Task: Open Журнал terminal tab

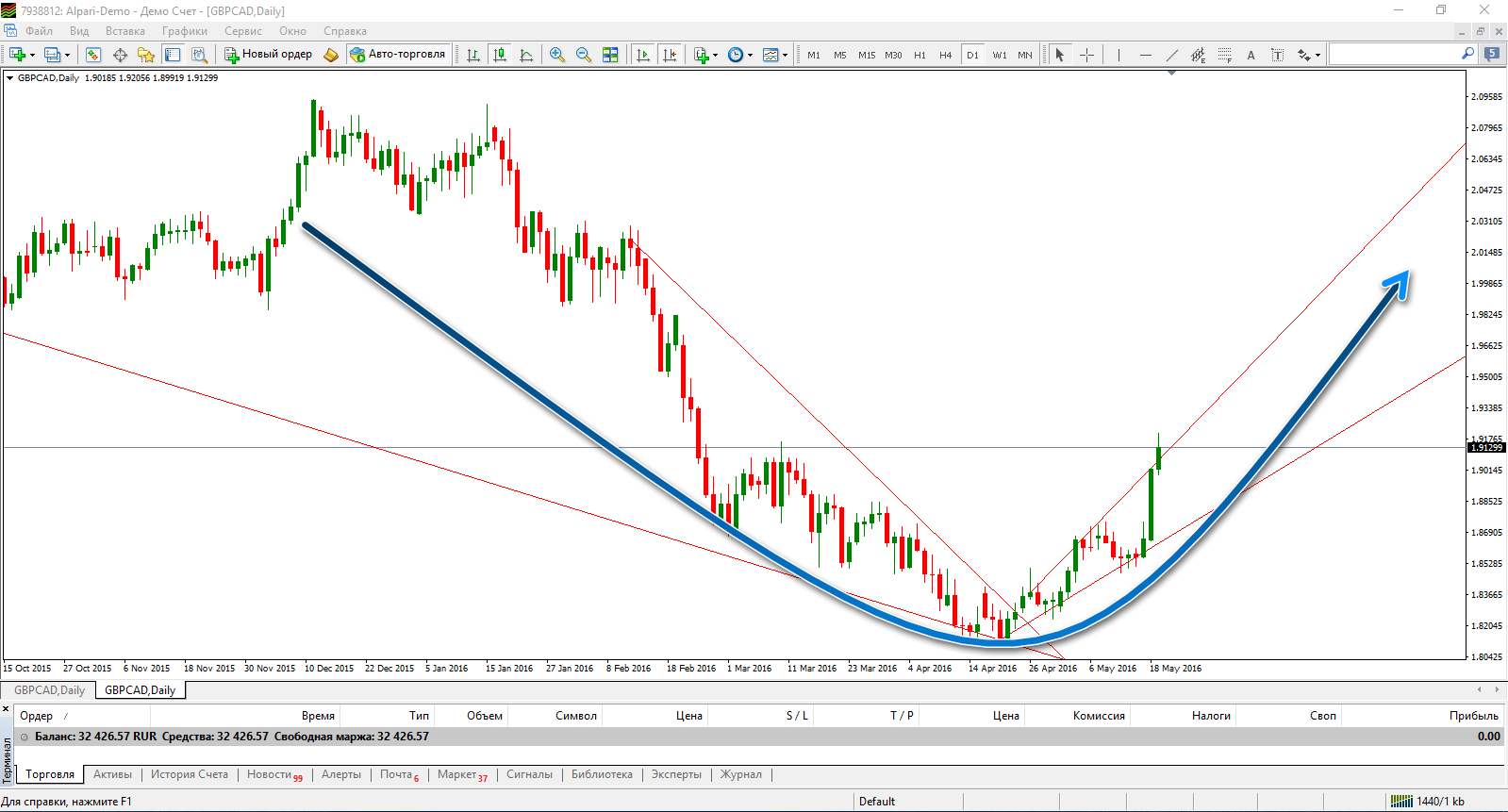Action: pyautogui.click(x=741, y=774)
